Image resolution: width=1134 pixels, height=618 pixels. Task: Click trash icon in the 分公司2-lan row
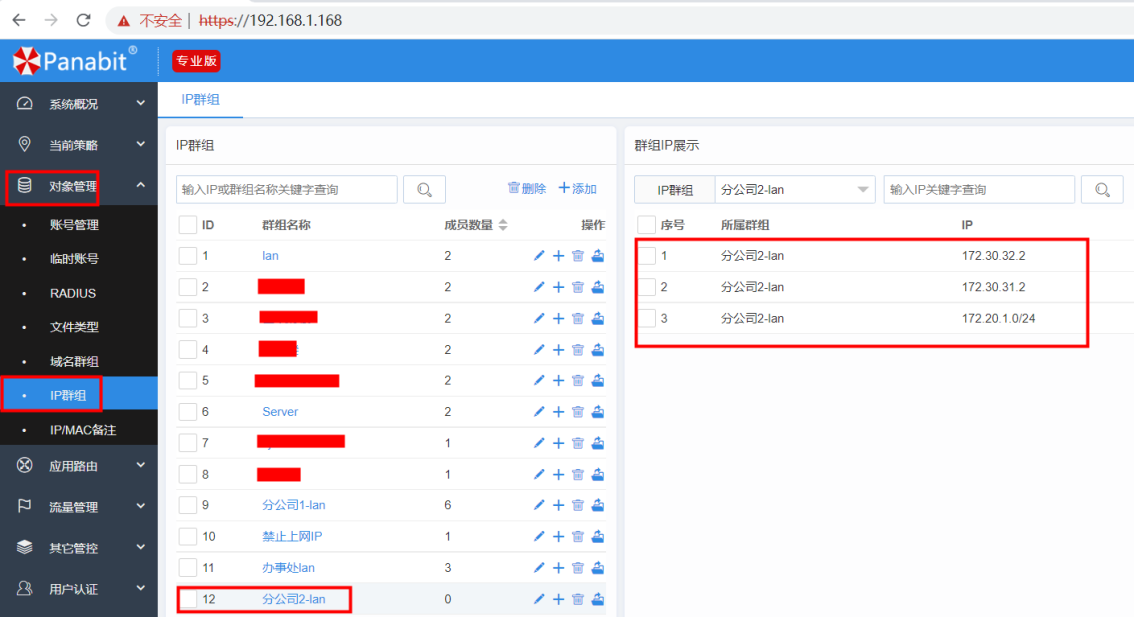click(x=578, y=599)
